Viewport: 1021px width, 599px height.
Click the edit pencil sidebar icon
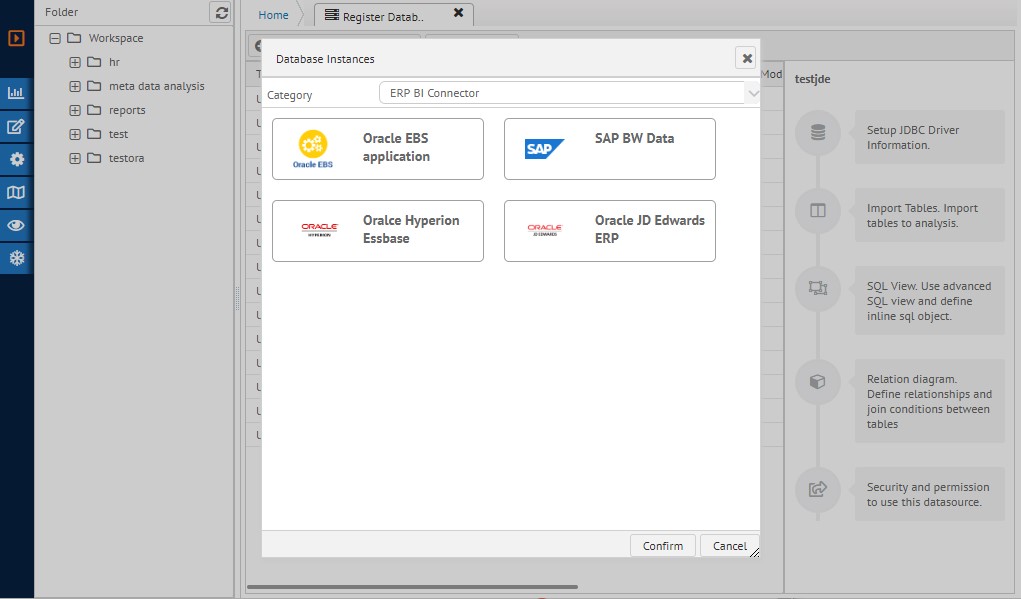[16, 127]
